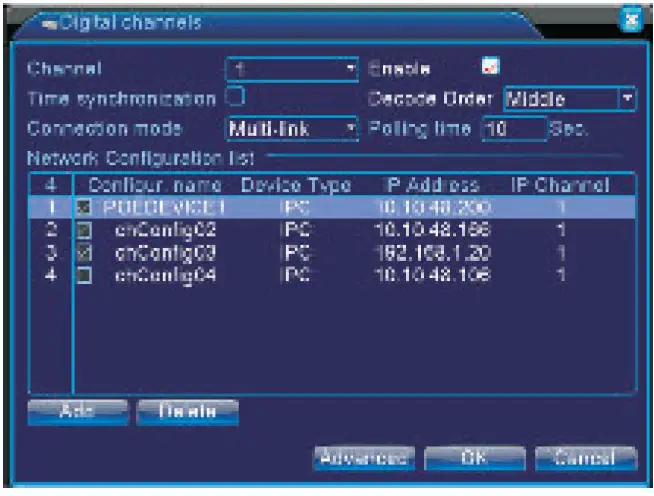Screen dimensions: 654x496
Task: Toggle the checkbox for row 1 device
Action: (84, 207)
